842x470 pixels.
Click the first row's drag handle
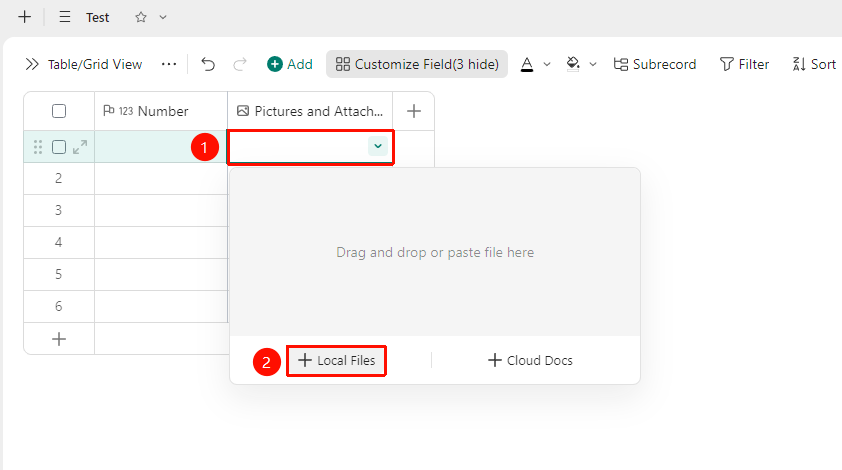pos(38,147)
